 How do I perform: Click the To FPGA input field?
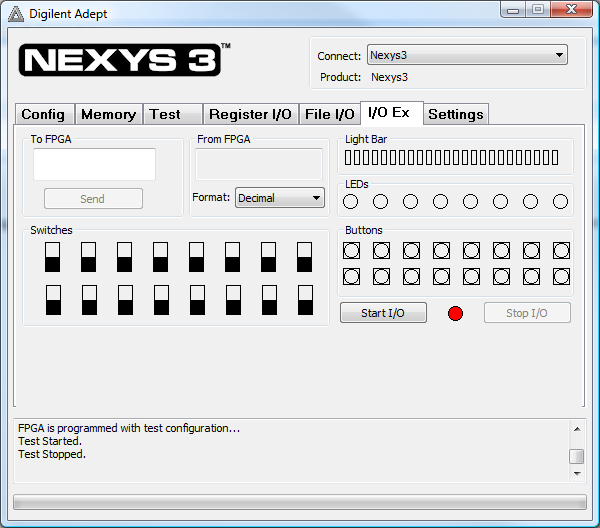point(95,165)
